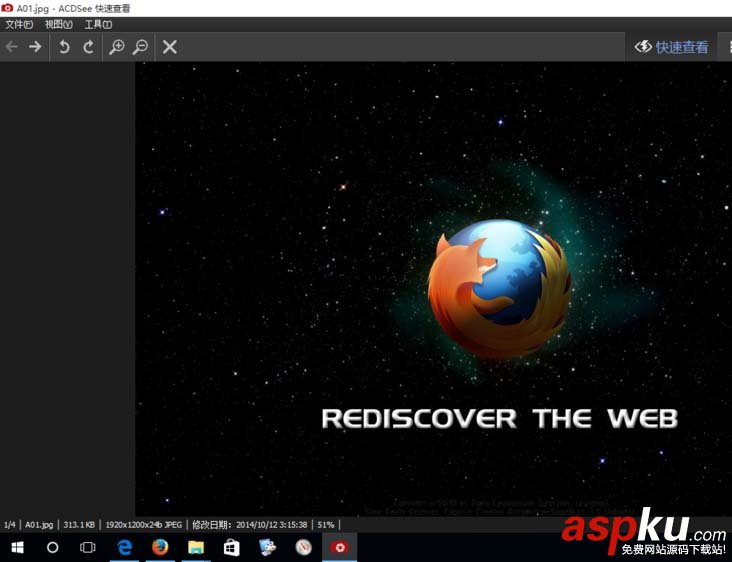Screen dimensions: 732x562
Task: Open Cortana search circle
Action: [53, 547]
